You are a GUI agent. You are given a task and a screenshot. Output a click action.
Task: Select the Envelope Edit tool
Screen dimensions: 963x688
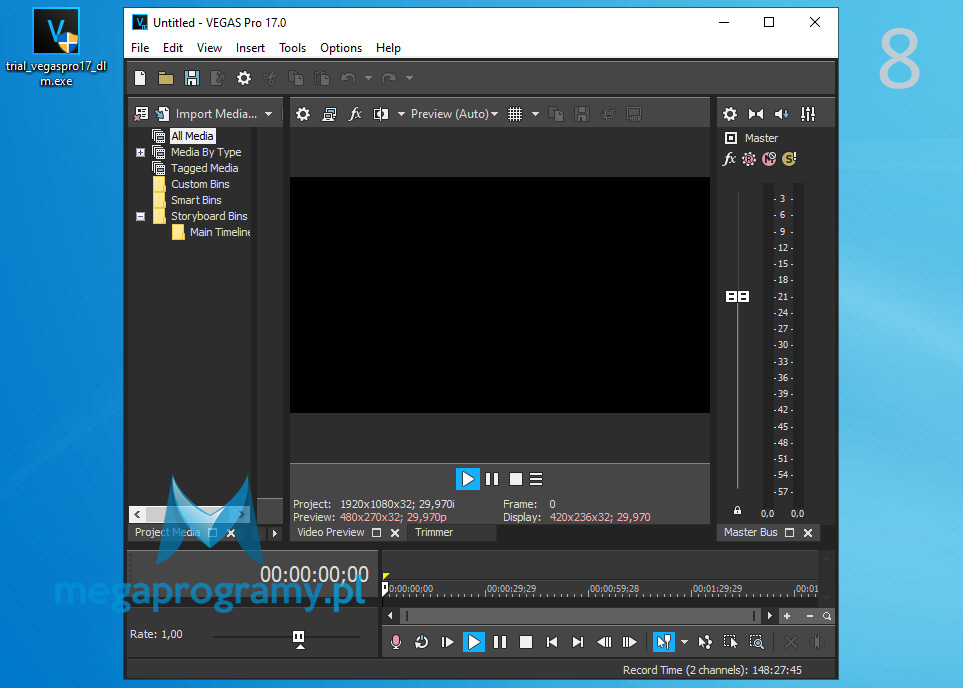705,642
